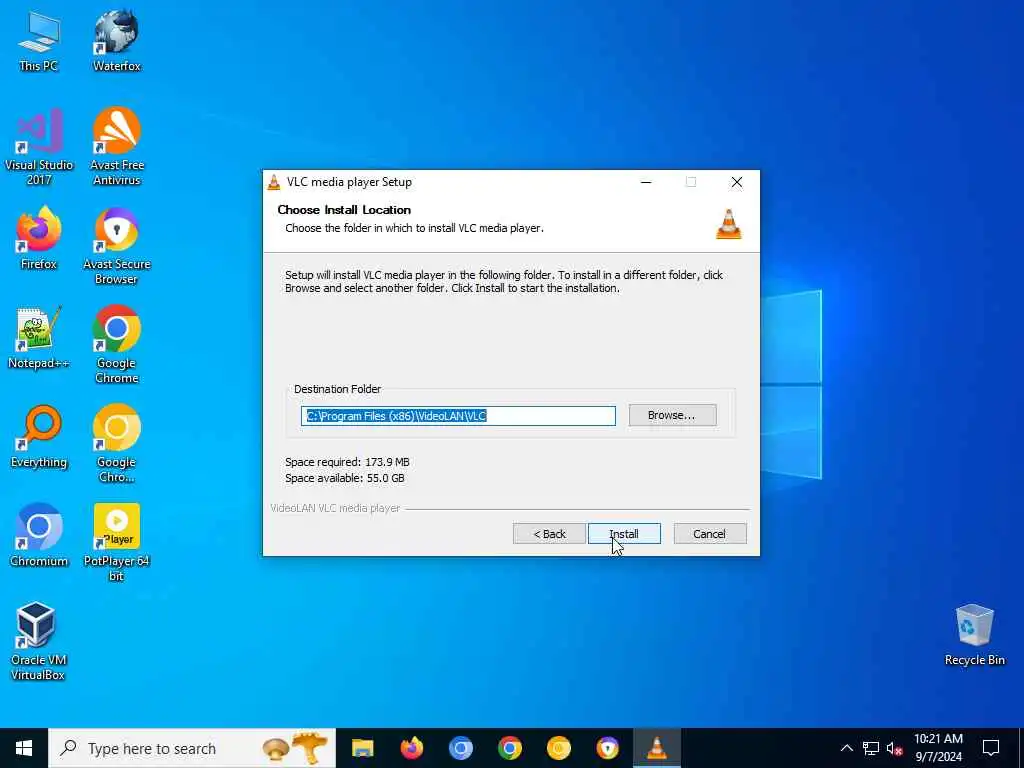1024x768 pixels.
Task: Open Google Chrome from the taskbar
Action: [509, 748]
